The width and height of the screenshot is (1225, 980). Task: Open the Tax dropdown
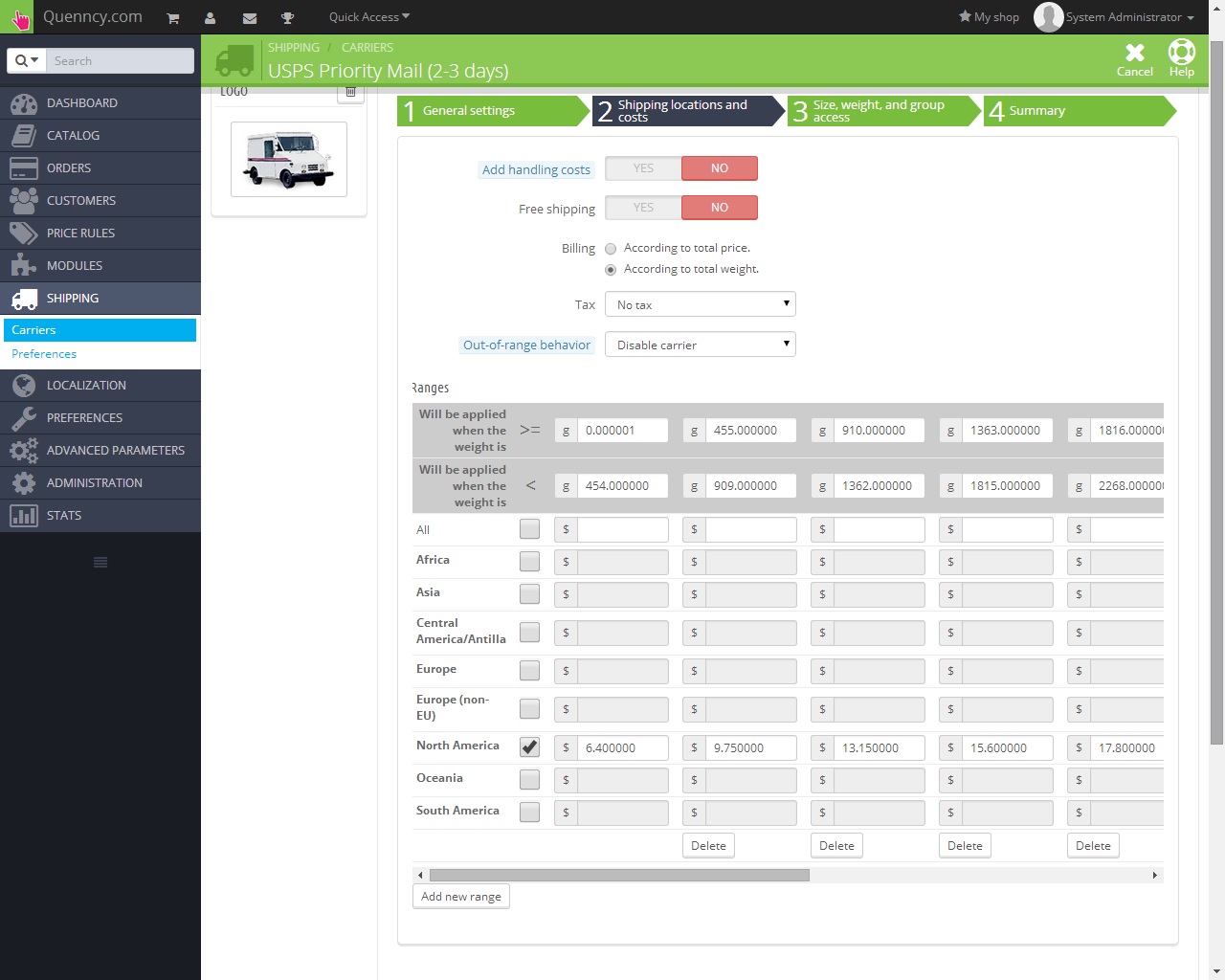(x=701, y=304)
